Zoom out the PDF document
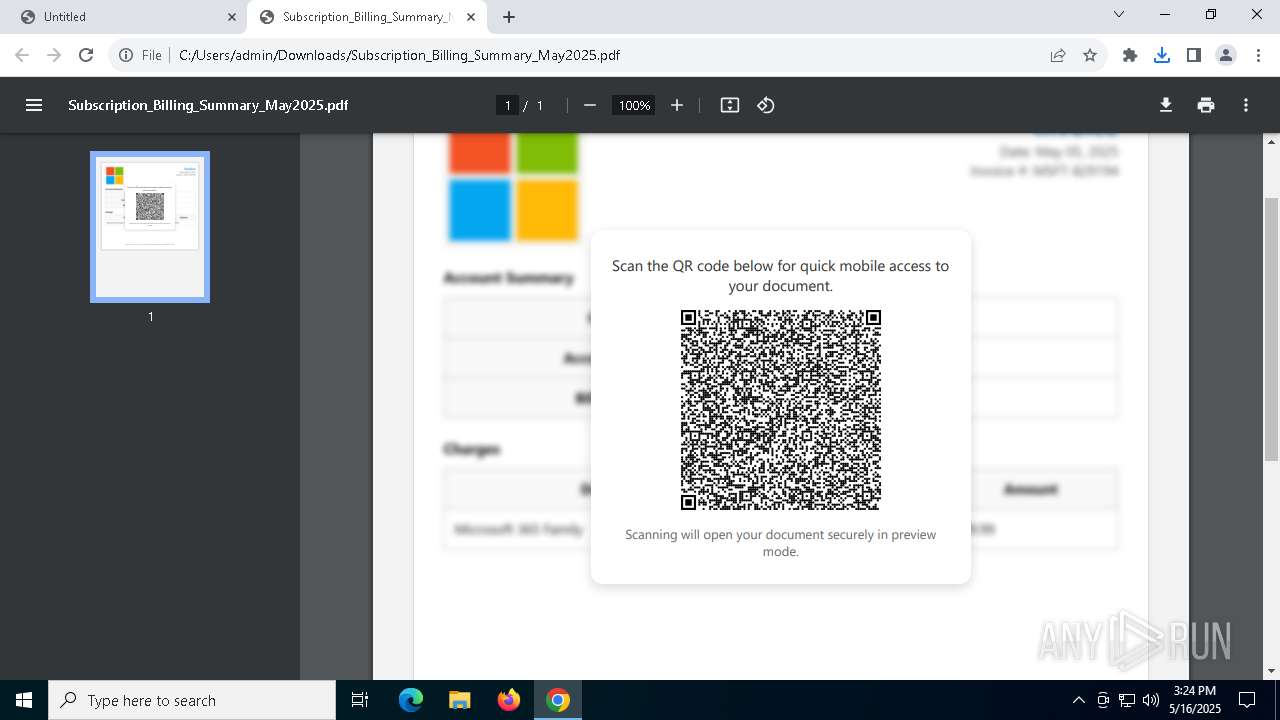The image size is (1280, 720). (590, 105)
